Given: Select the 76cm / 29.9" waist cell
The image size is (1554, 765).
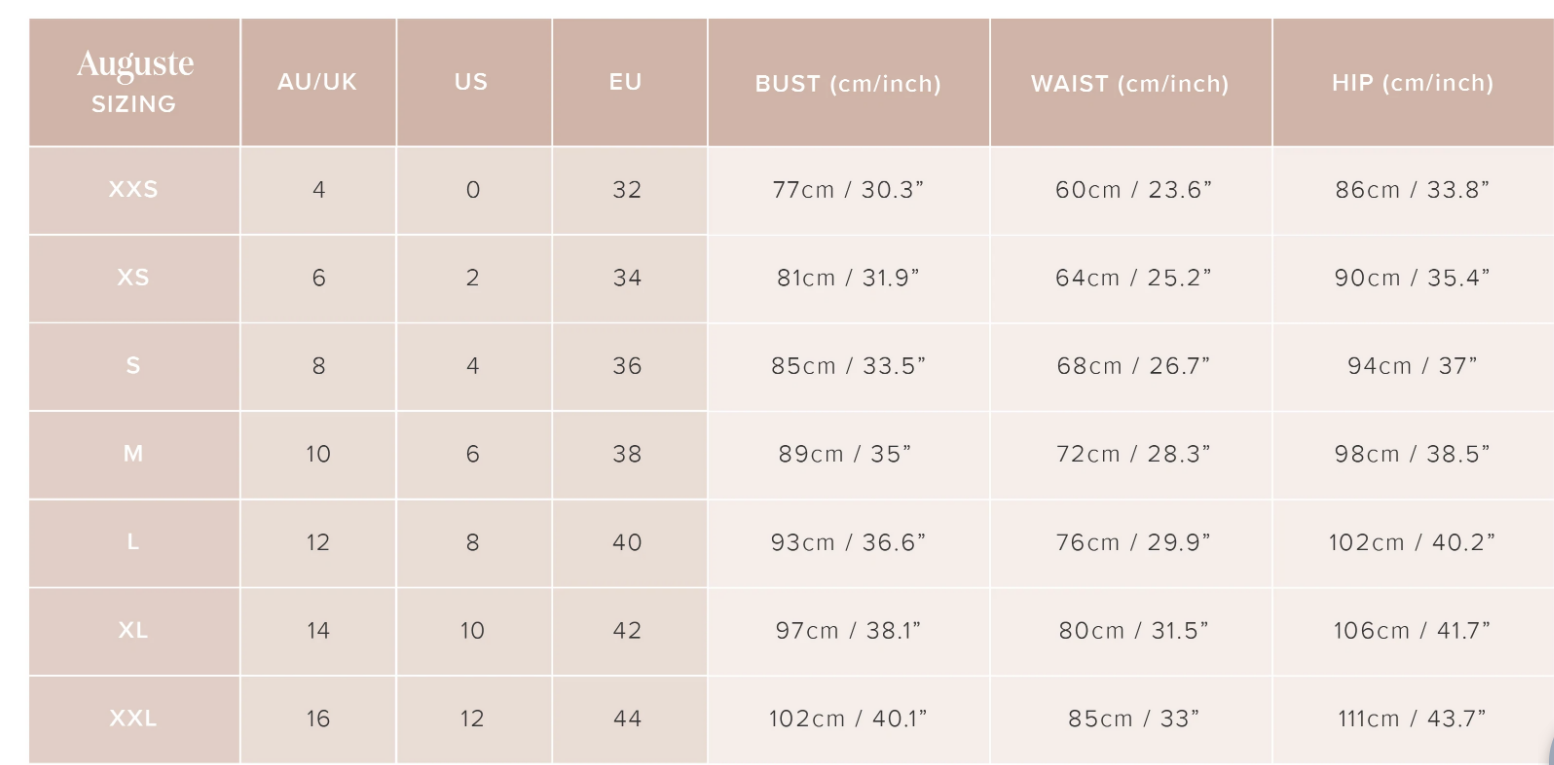Looking at the screenshot, I should pos(1133,543).
